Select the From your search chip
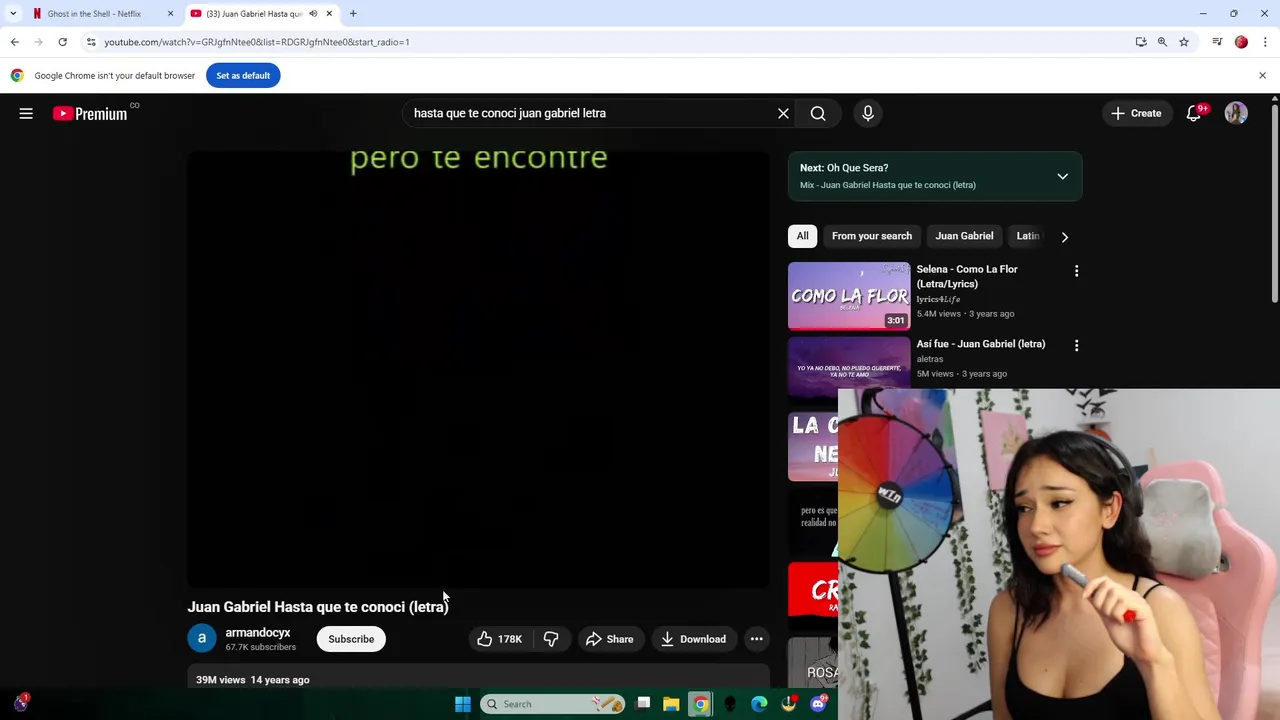The height and width of the screenshot is (720, 1280). 872,236
